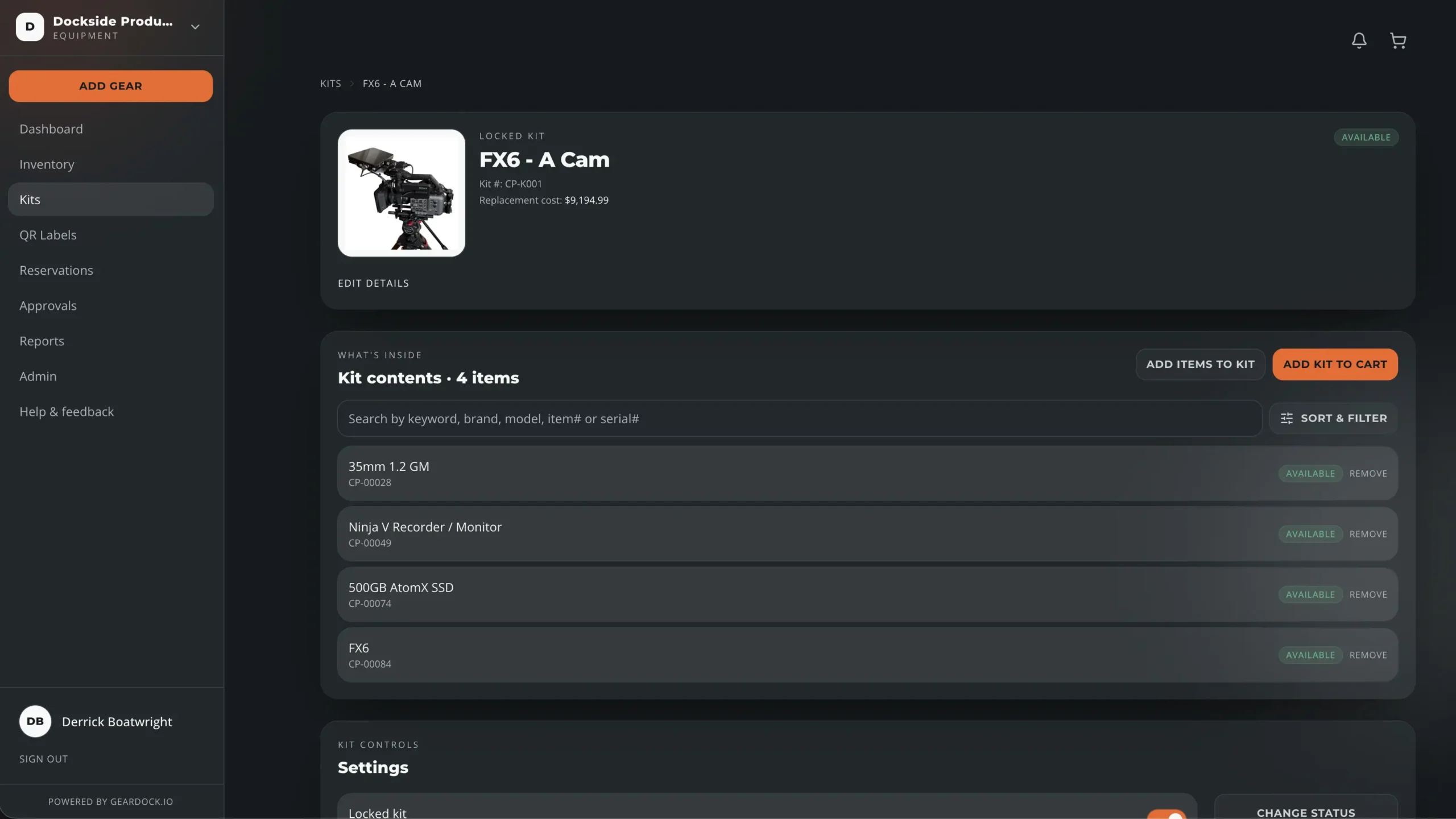Click the DB user avatar

pyautogui.click(x=35, y=721)
